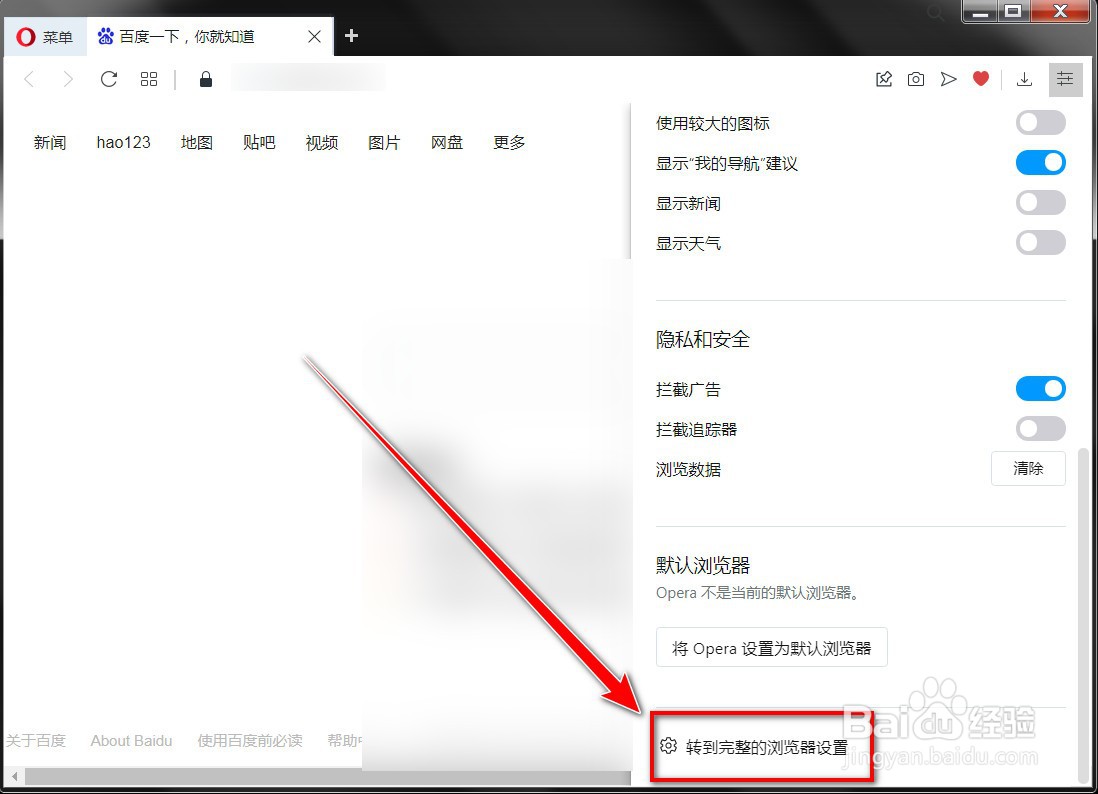Go forward to next page
This screenshot has width=1098, height=794.
tap(68, 79)
